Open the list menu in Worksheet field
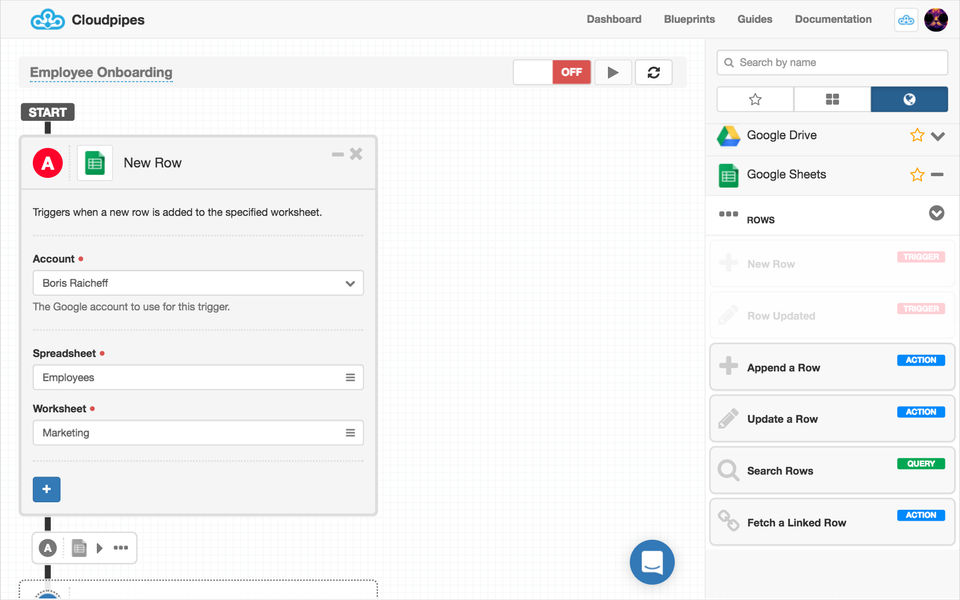Viewport: 960px width, 600px height. pos(350,432)
